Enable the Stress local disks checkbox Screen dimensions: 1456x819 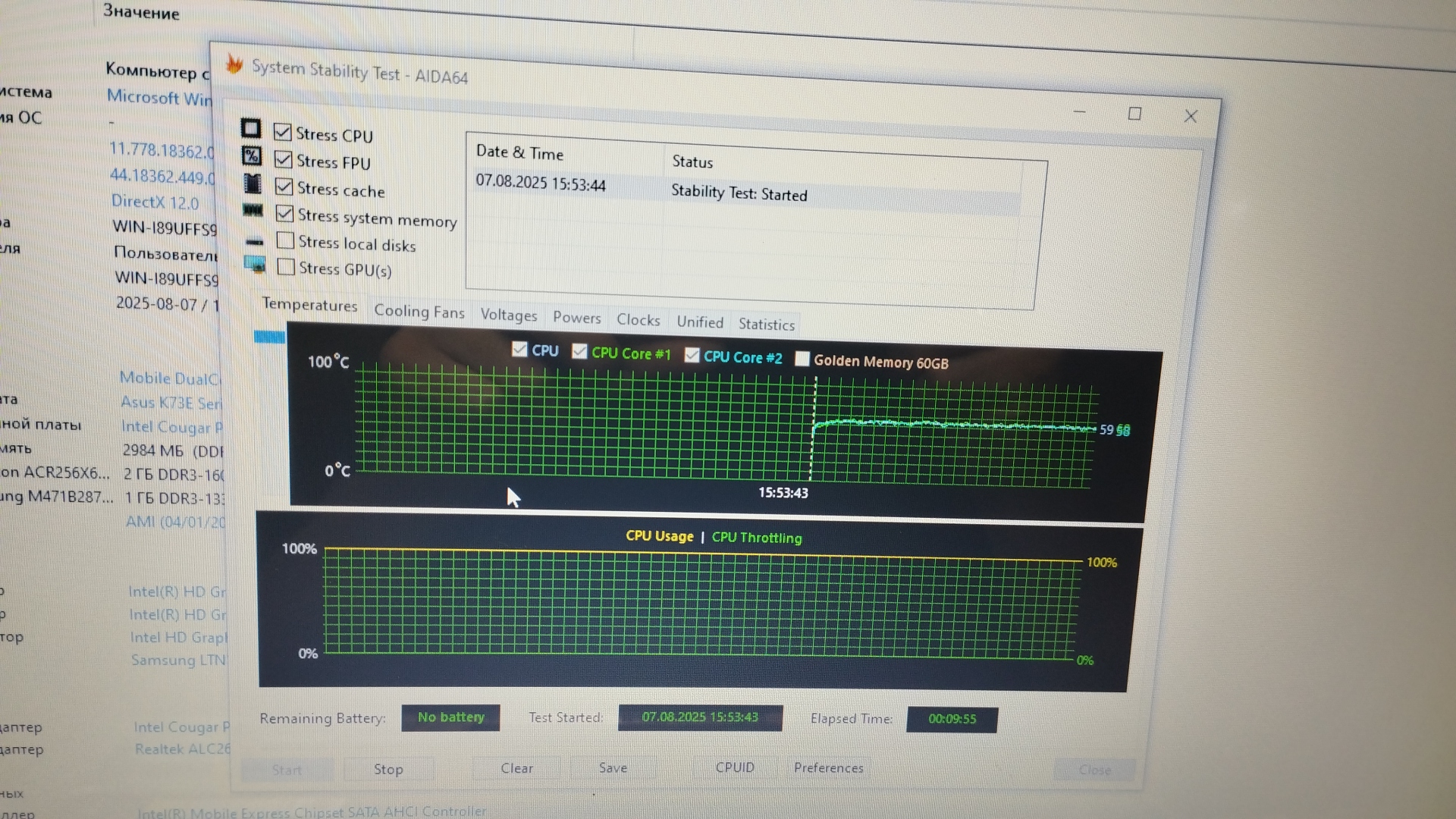click(x=285, y=241)
